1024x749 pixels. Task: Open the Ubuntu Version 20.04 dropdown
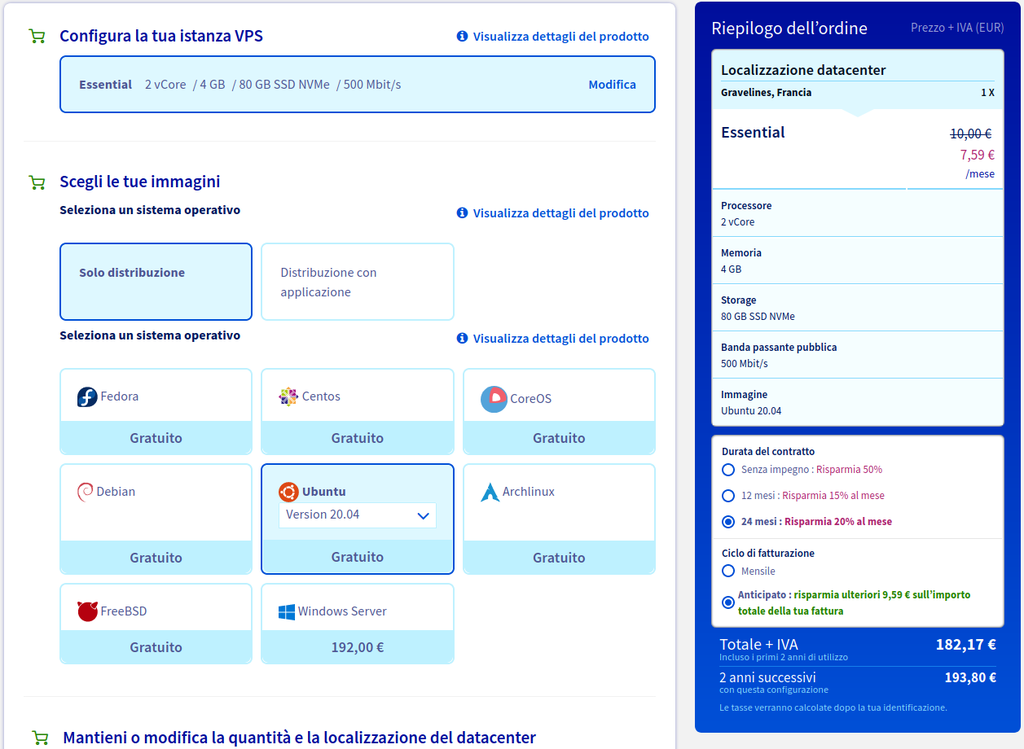pos(357,515)
